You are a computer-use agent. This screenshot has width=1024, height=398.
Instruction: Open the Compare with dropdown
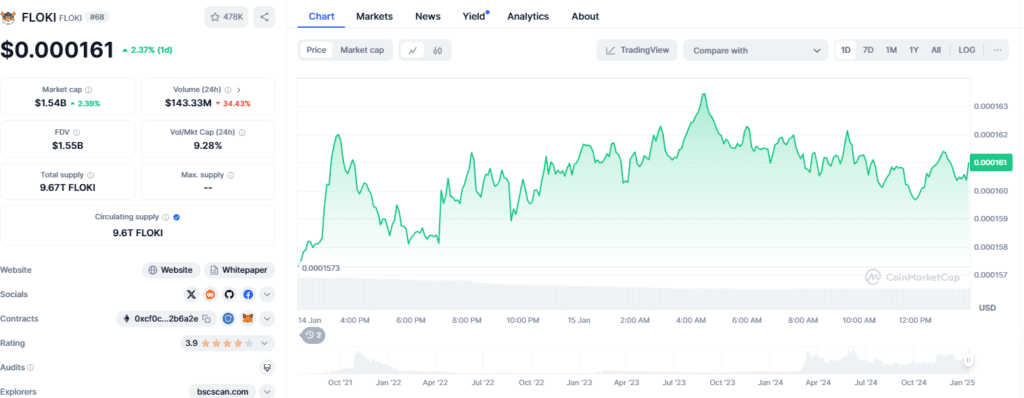756,50
